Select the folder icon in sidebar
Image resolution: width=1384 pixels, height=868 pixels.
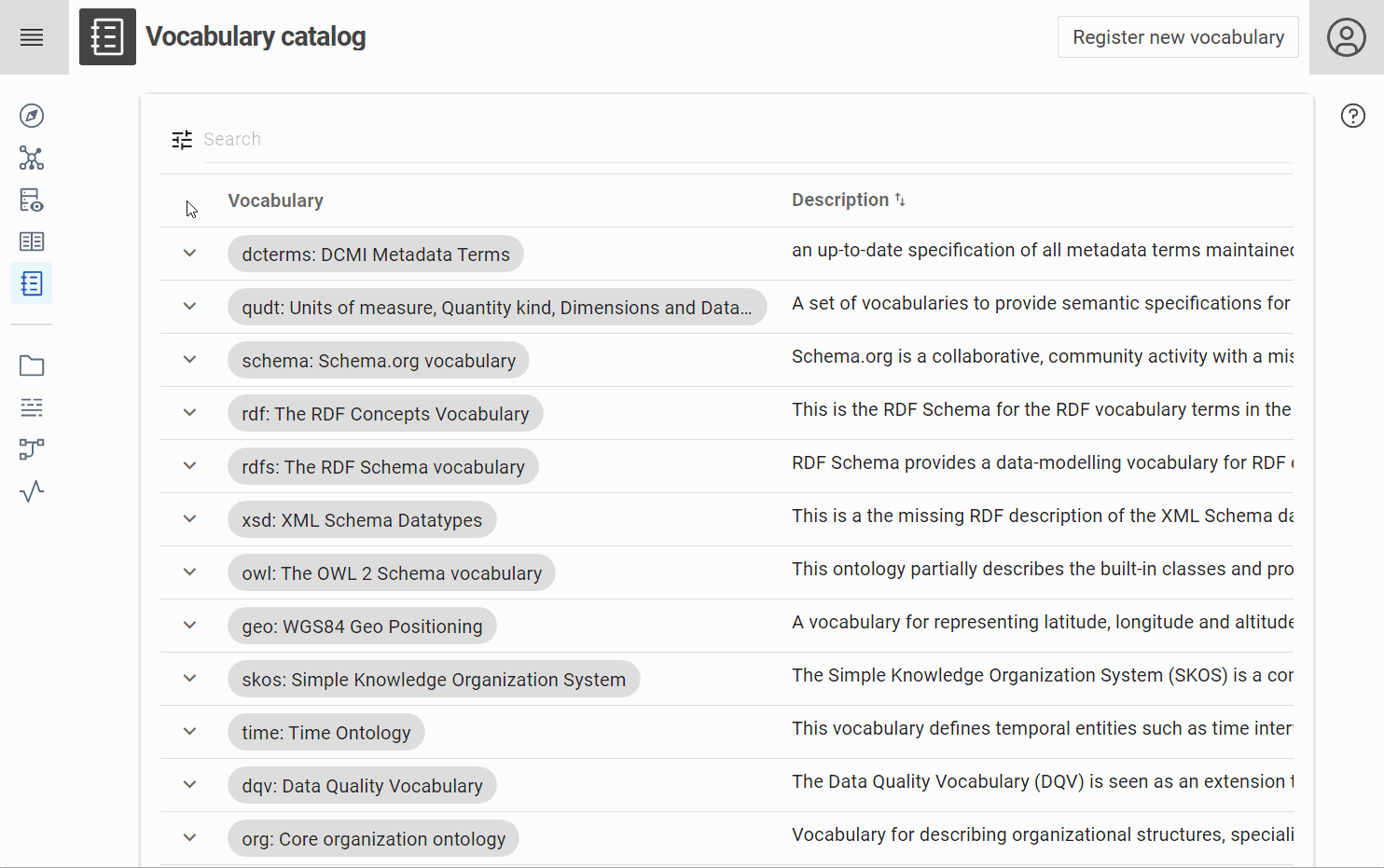point(32,365)
